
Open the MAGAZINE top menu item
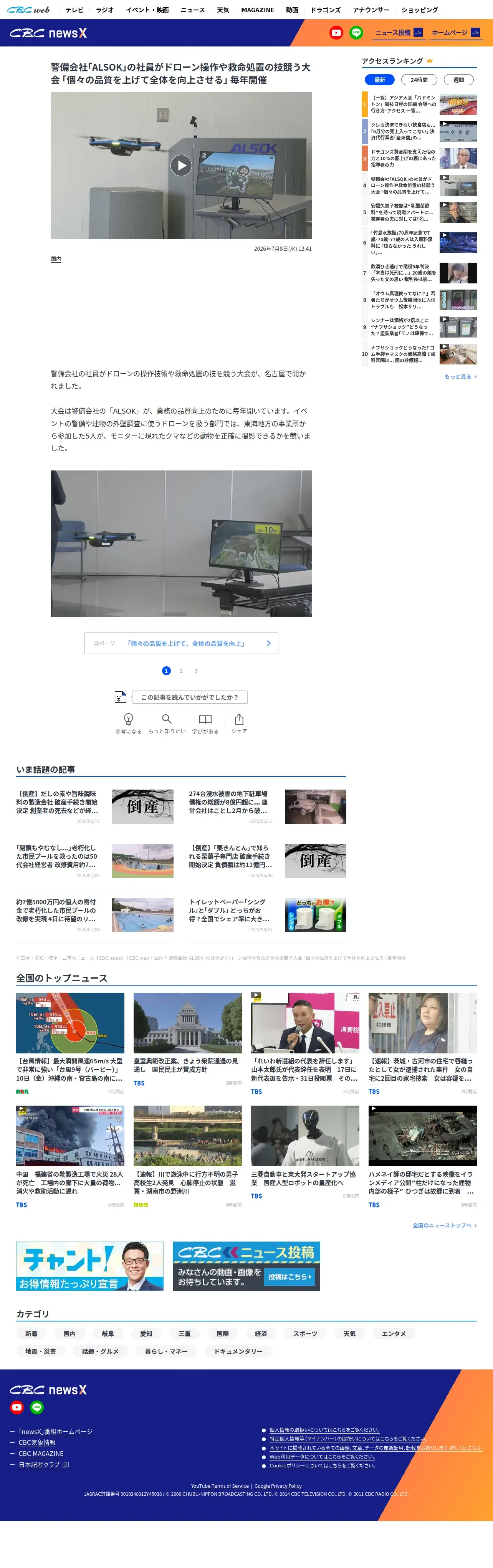tap(258, 10)
